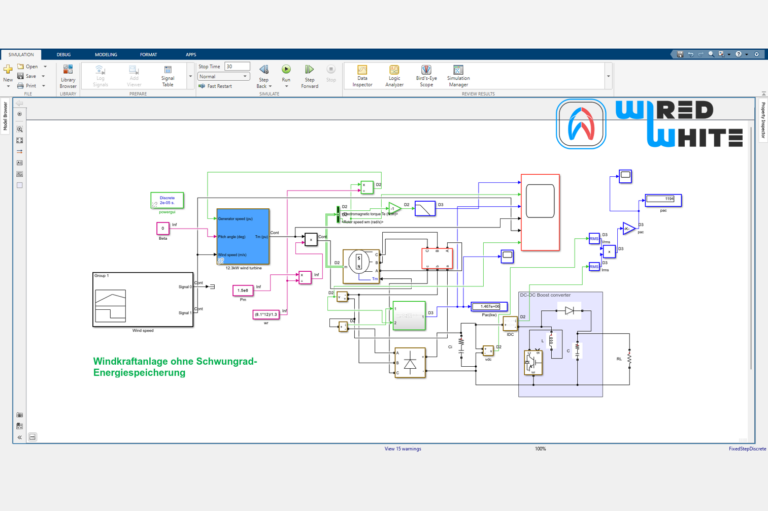Switch to the Format tab
Viewport: 768px width, 511px height.
tap(148, 54)
